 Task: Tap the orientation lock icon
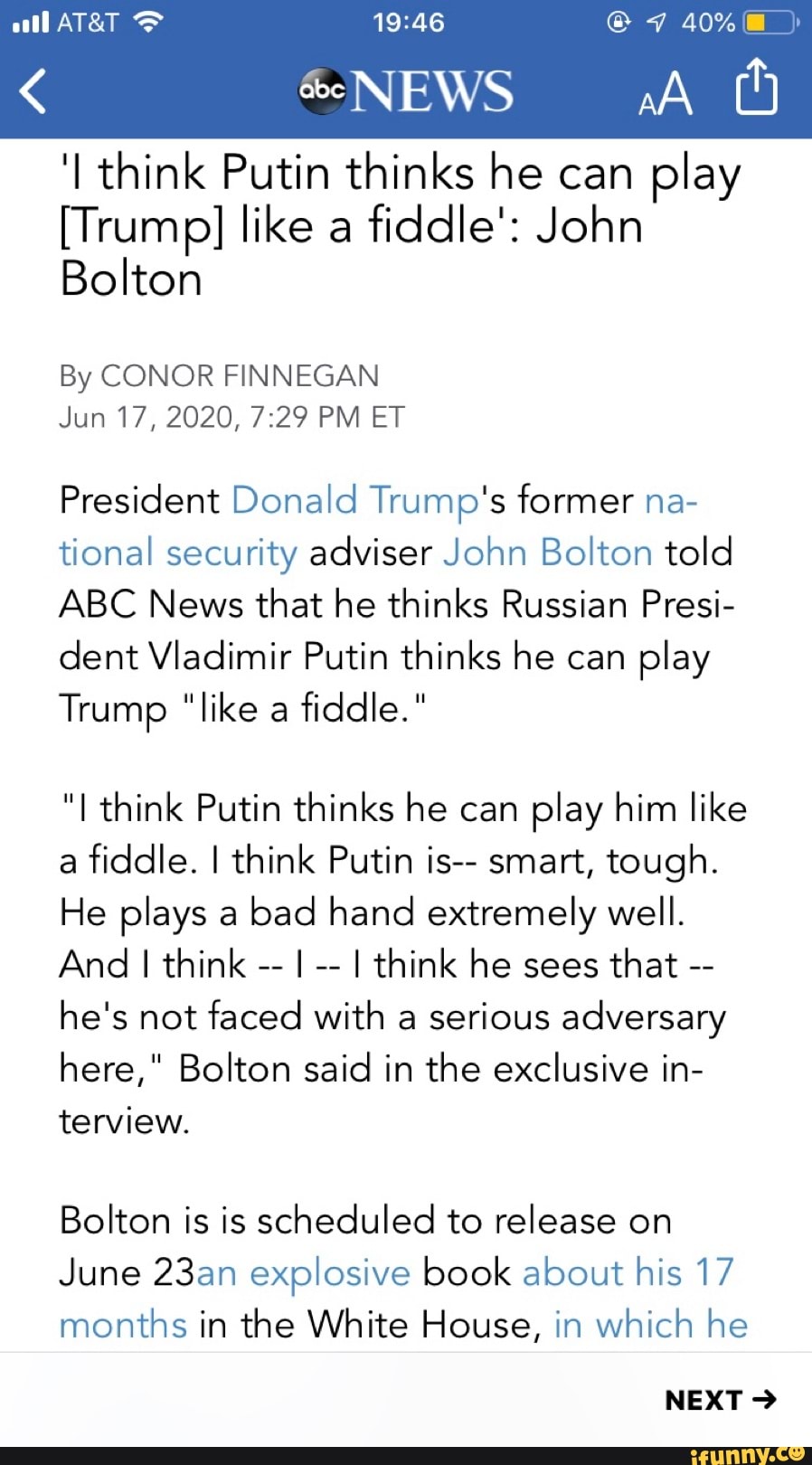click(x=618, y=22)
